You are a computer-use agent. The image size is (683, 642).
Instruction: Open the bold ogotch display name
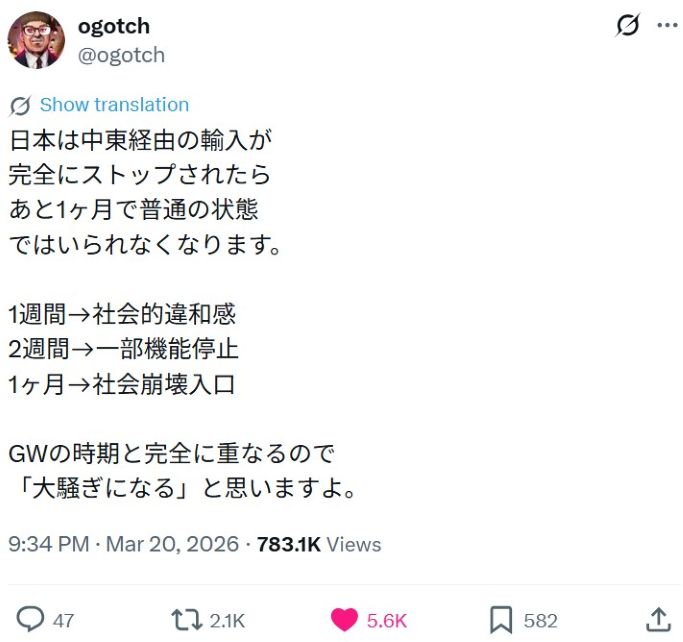113,26
